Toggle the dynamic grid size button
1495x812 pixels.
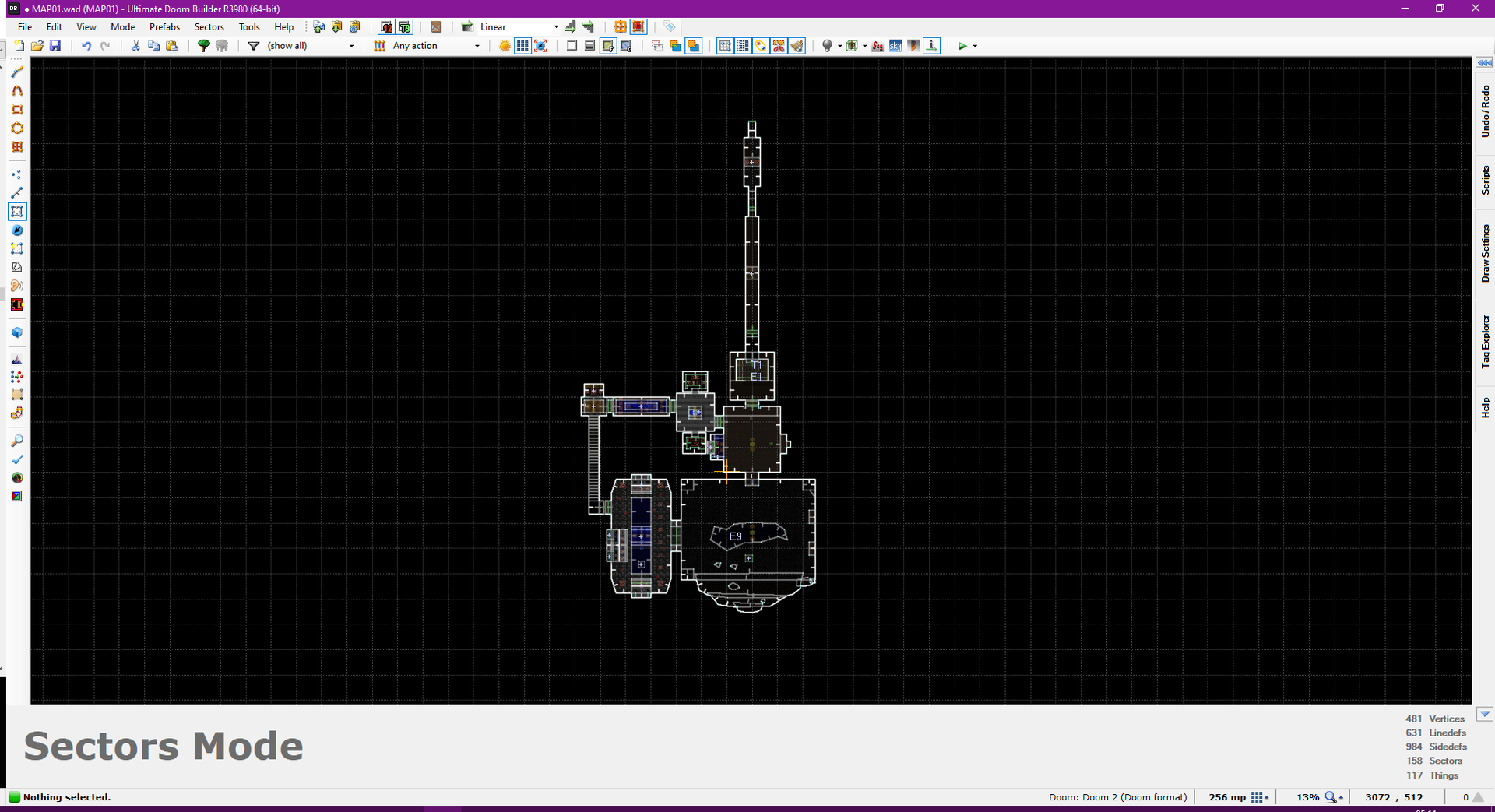click(743, 46)
